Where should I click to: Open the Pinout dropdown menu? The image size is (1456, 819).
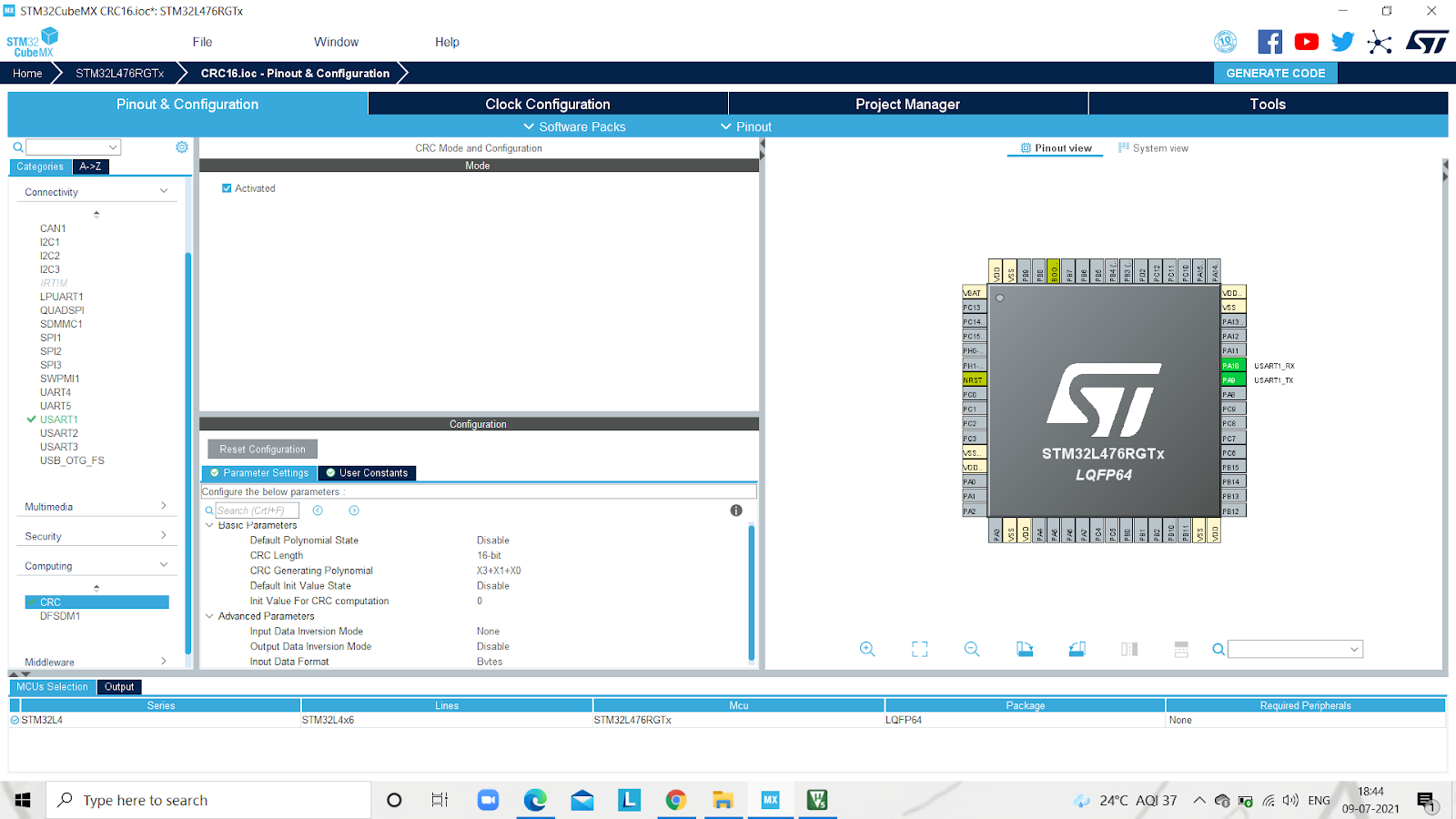click(x=746, y=126)
